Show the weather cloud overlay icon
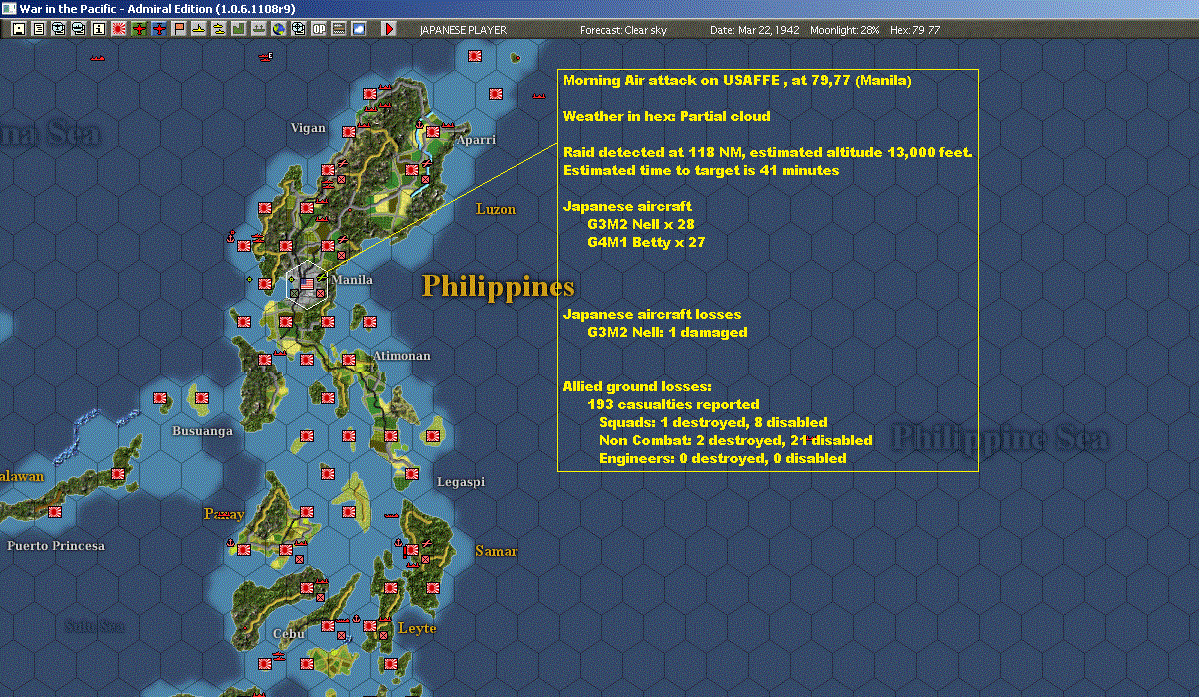Image resolution: width=1199 pixels, height=697 pixels. [x=359, y=29]
